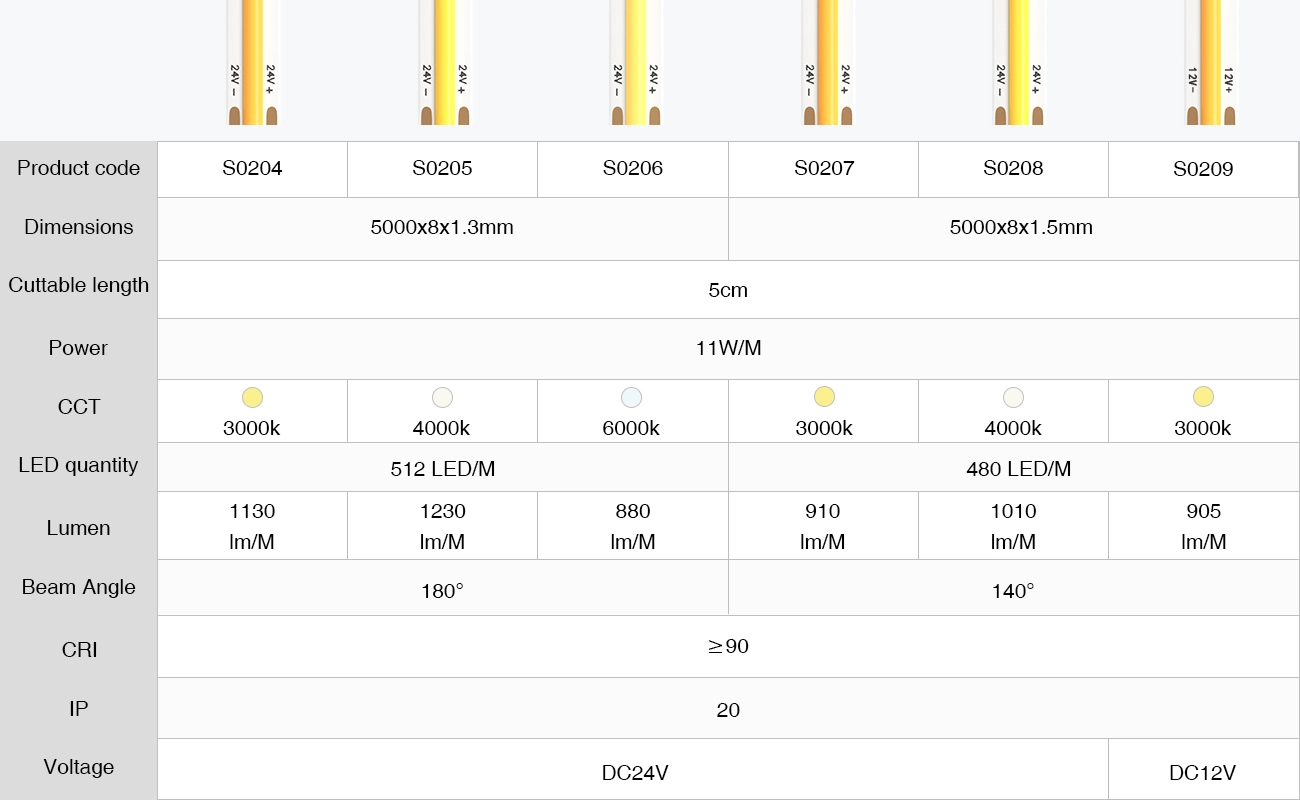Image resolution: width=1300 pixels, height=800 pixels.
Task: Click the 3000k color dot under S0207
Action: coord(824,397)
